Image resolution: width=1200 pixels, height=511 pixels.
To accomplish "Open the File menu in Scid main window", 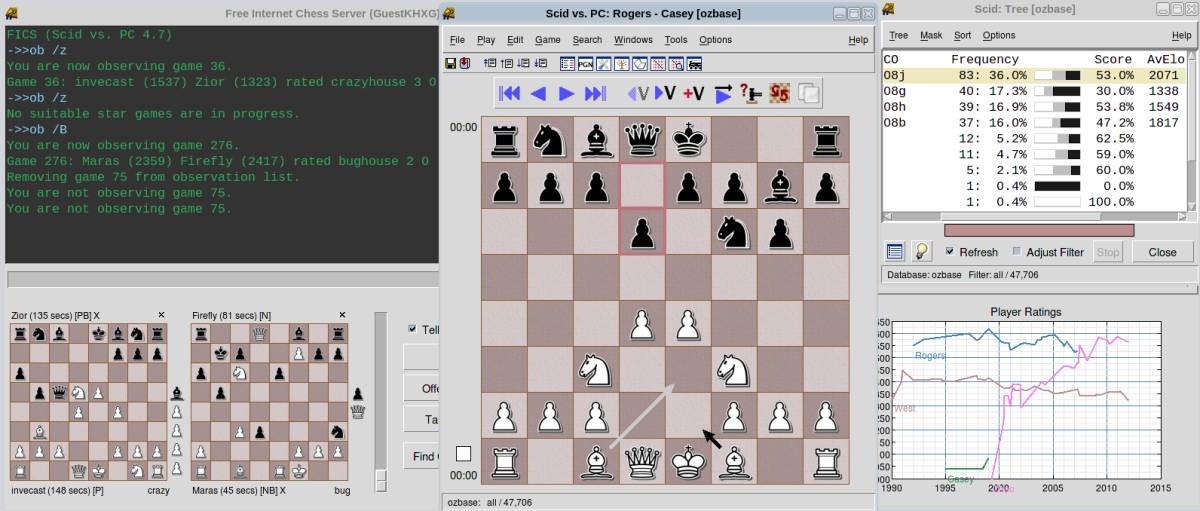I will (457, 40).
